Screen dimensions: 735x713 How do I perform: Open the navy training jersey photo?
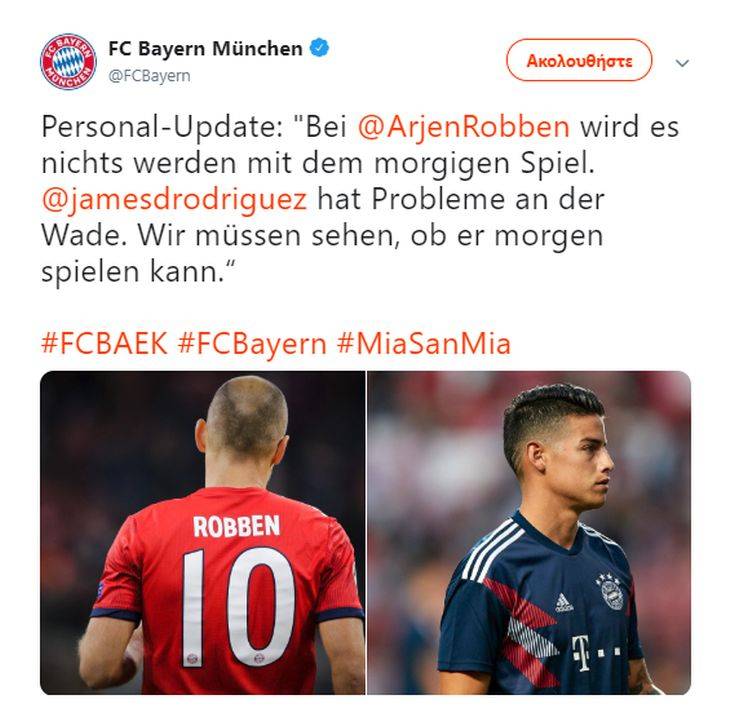529,533
